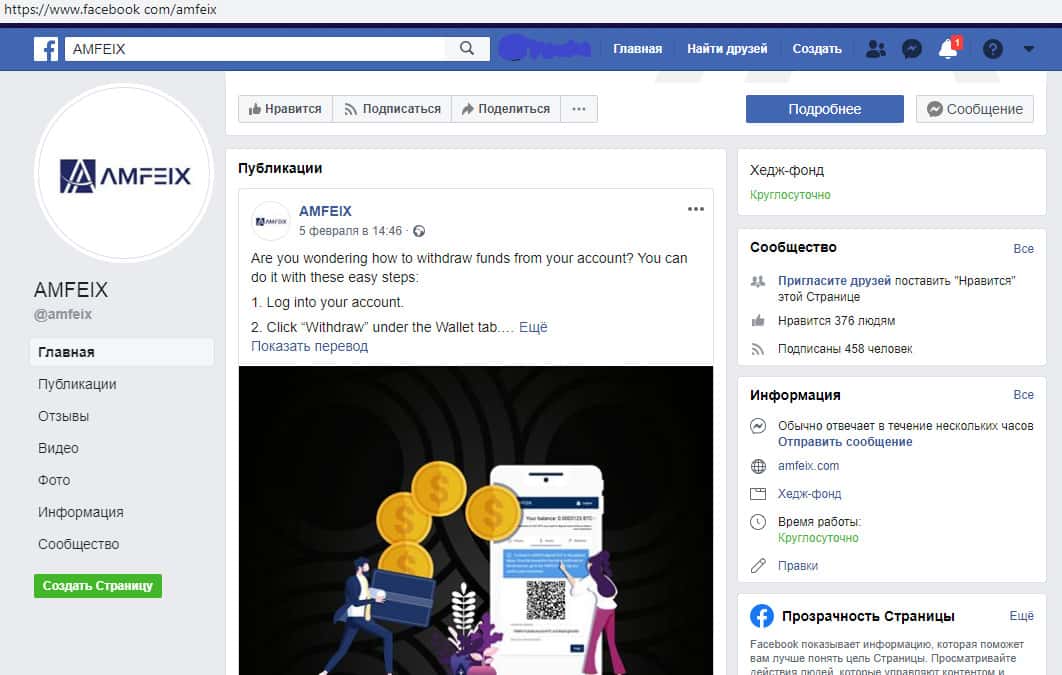
Task: Click Показать перевод link
Action: [310, 346]
